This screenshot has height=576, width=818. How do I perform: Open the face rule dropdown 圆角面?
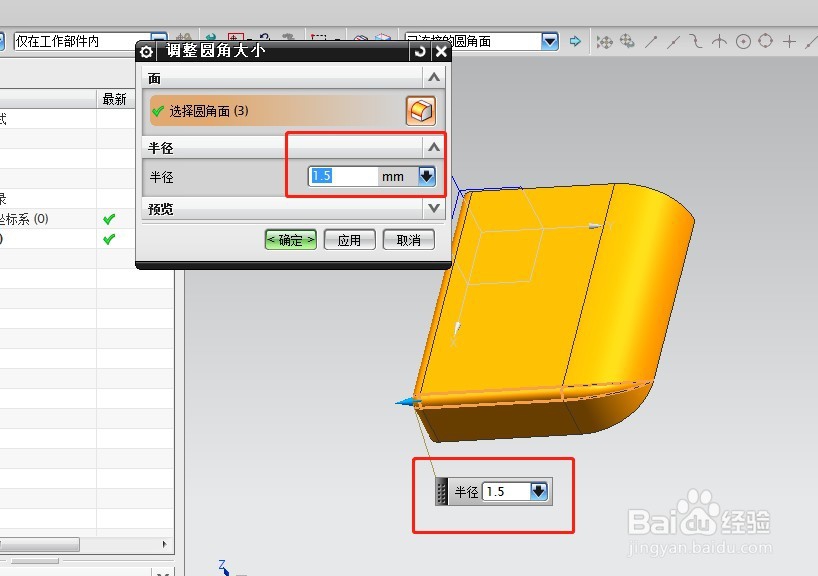coord(550,41)
